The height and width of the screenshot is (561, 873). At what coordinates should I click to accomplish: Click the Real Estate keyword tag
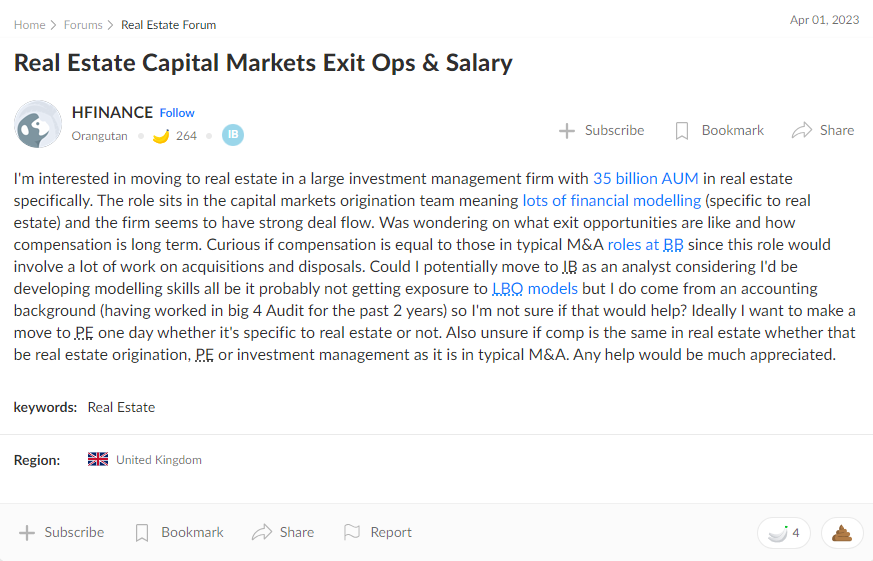(121, 407)
